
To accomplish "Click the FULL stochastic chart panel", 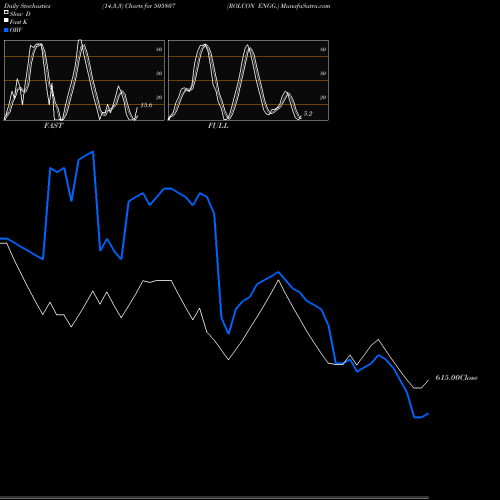I will tap(248, 80).
